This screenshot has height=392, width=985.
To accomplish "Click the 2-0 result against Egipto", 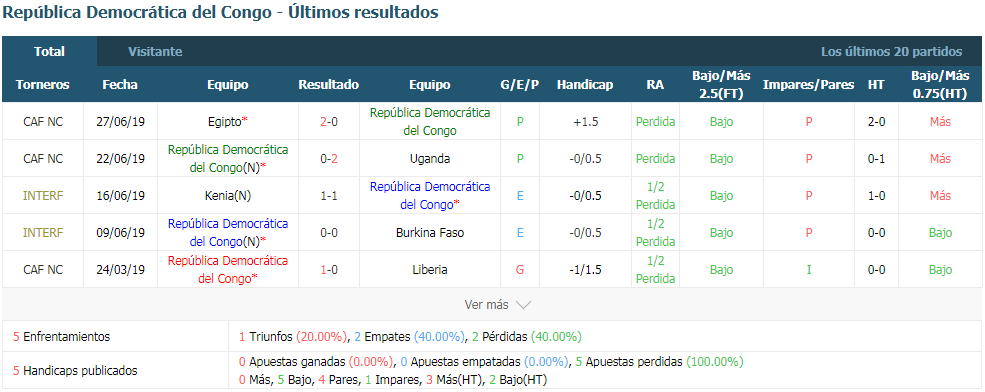I will pyautogui.click(x=329, y=122).
